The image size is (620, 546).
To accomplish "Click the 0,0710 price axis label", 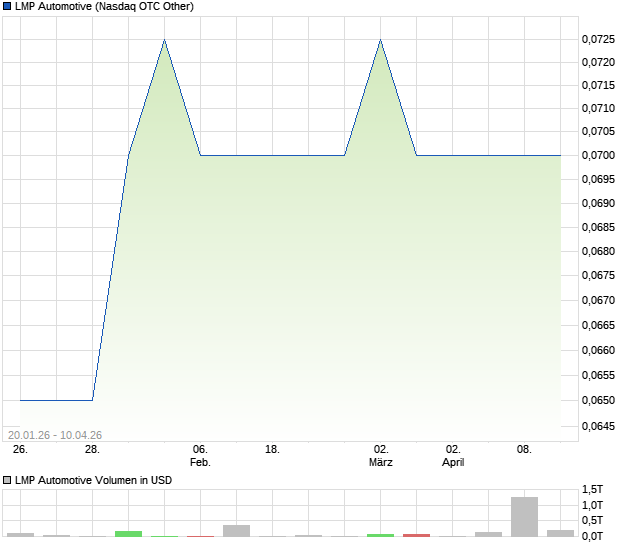I will (x=598, y=108).
